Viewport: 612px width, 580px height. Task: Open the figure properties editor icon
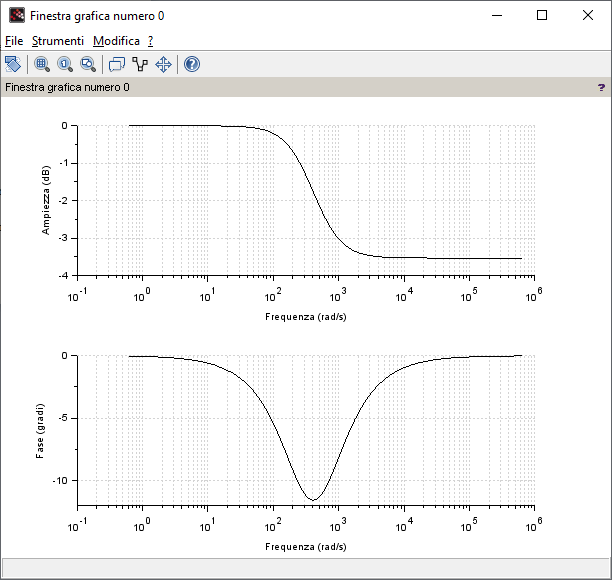[117, 64]
